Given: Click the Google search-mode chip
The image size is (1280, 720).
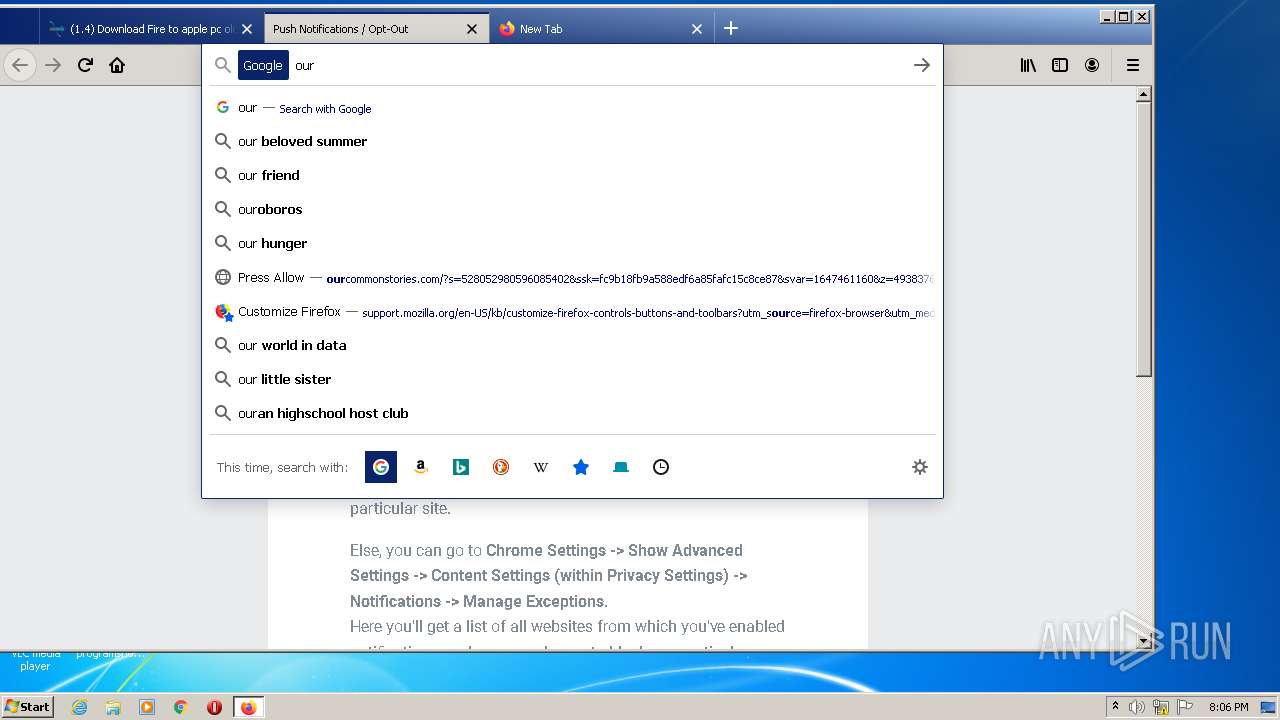Looking at the screenshot, I should point(263,65).
